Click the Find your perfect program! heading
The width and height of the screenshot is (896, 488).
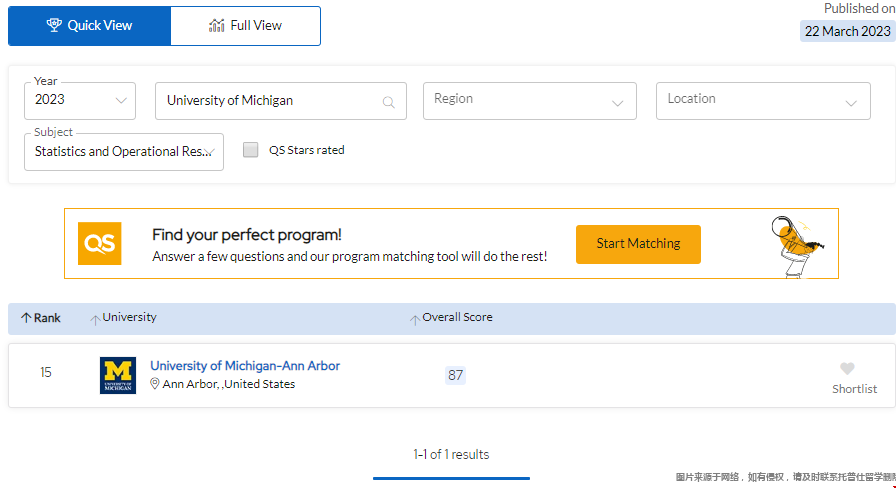tap(247, 235)
